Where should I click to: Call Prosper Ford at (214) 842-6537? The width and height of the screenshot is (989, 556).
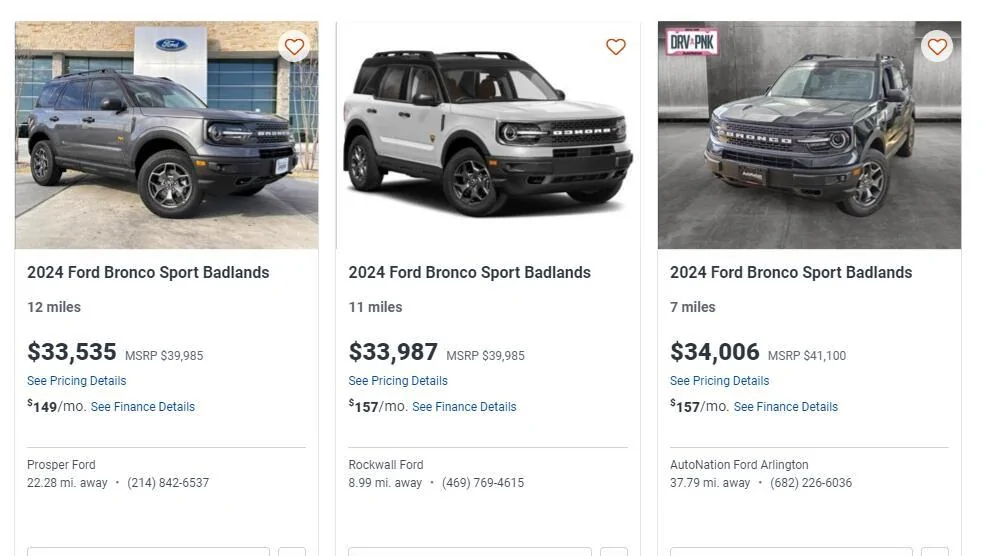(x=168, y=483)
